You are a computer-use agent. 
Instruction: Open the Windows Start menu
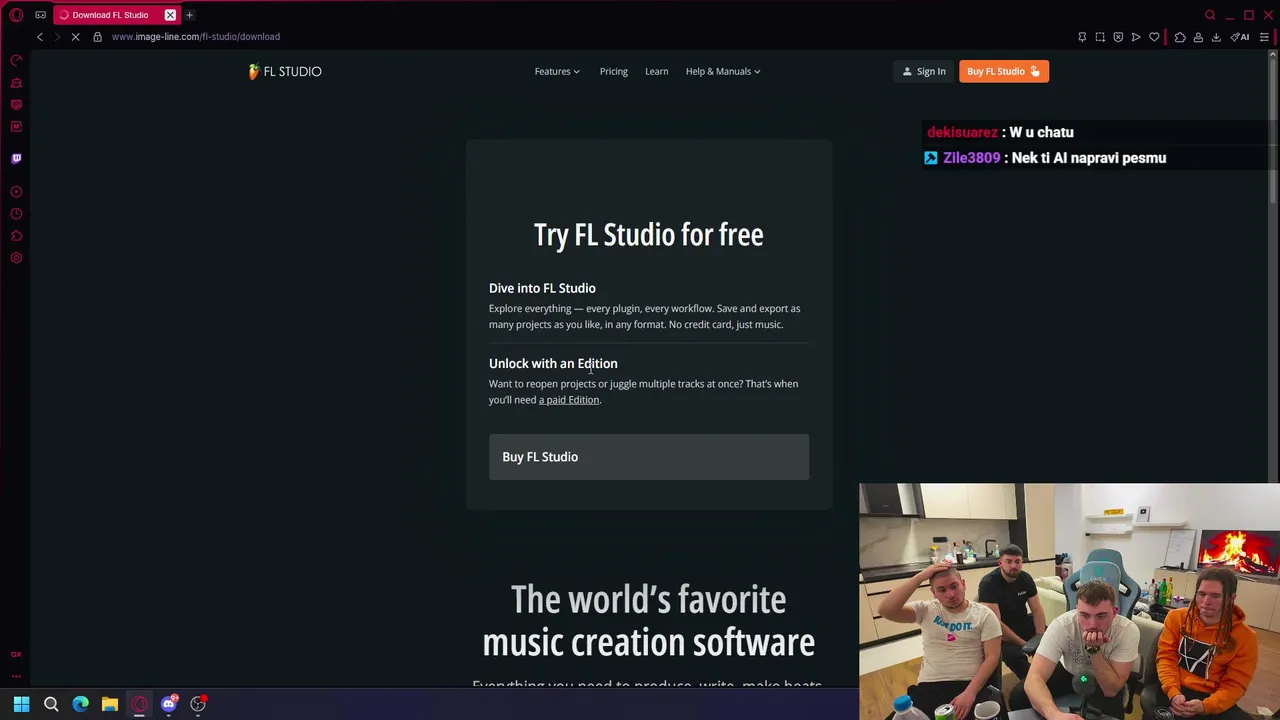pos(21,704)
